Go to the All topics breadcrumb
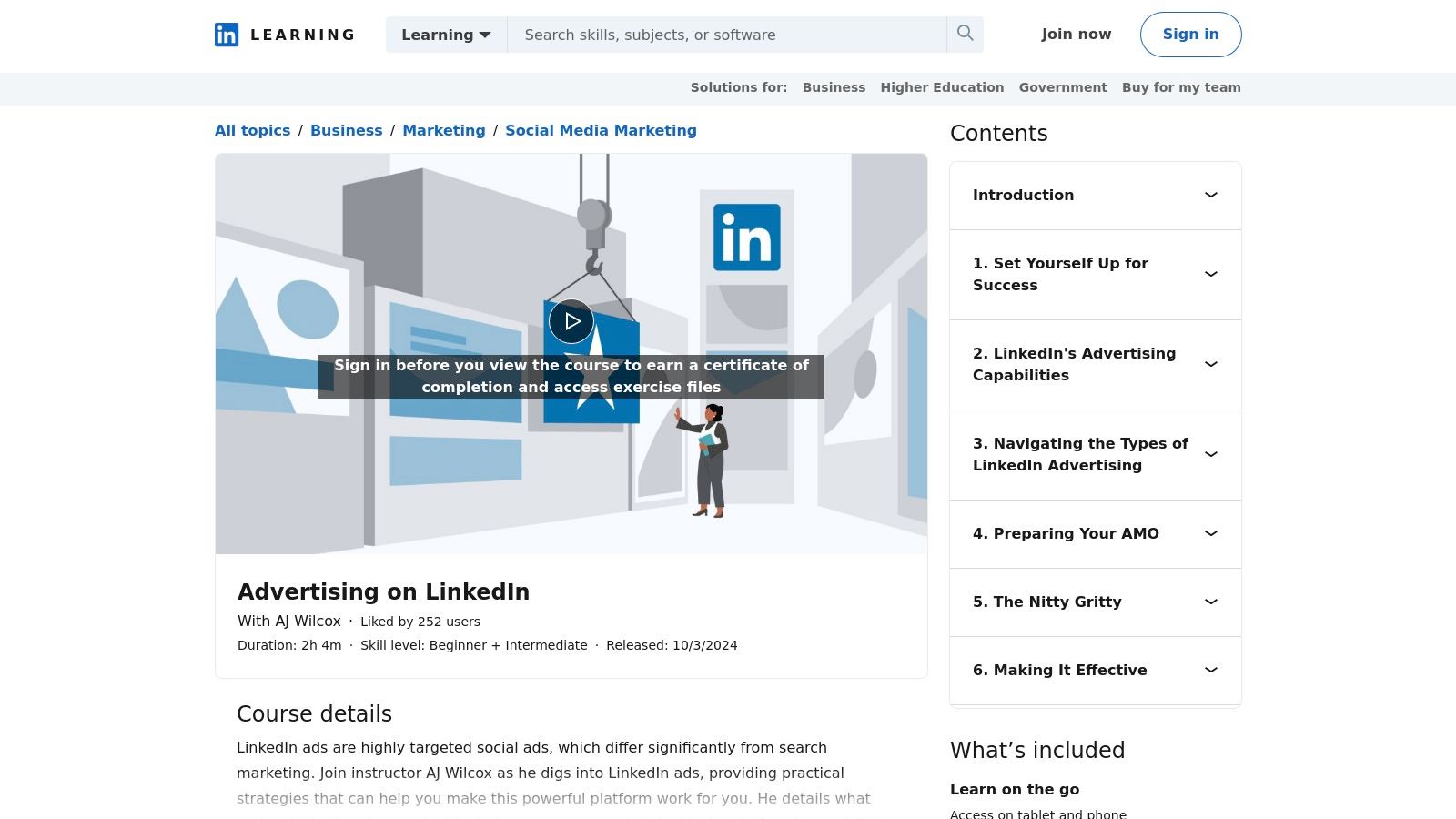The height and width of the screenshot is (819, 1456). pyautogui.click(x=252, y=130)
